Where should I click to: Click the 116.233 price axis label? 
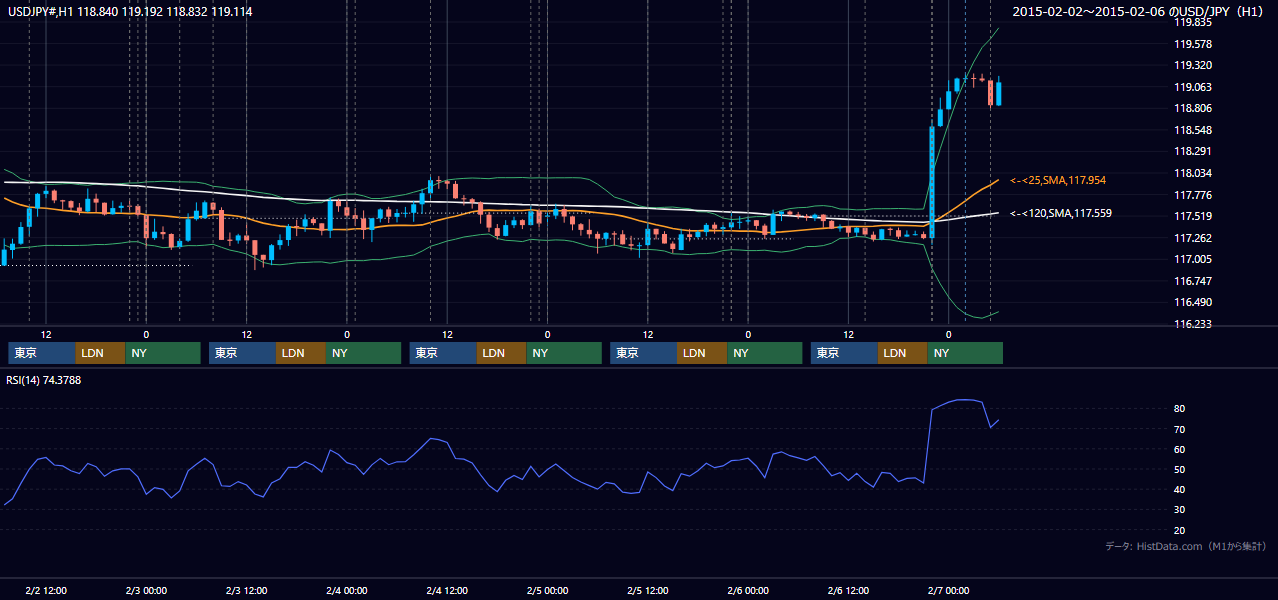[1192, 324]
